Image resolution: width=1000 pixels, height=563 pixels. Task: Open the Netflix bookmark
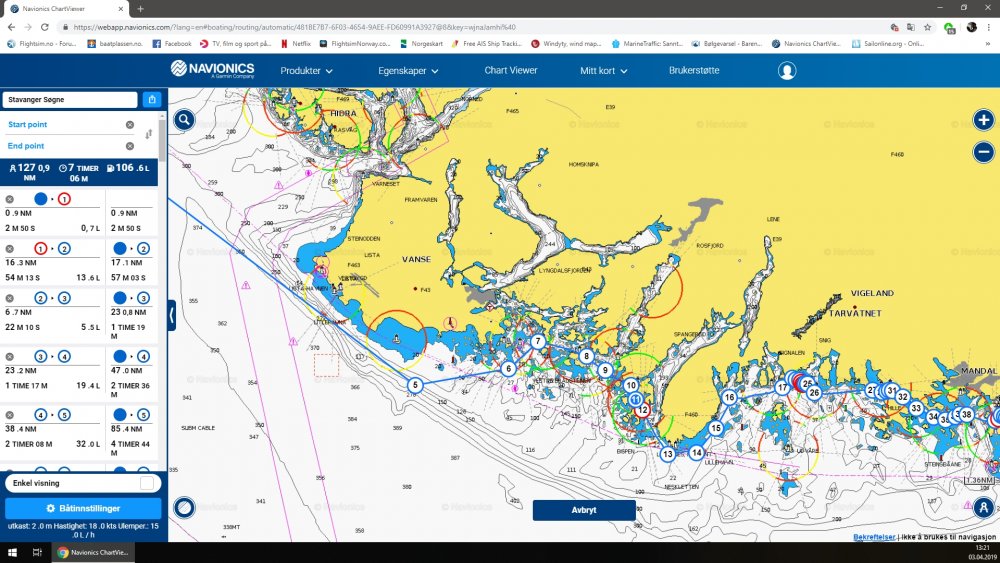pos(296,44)
